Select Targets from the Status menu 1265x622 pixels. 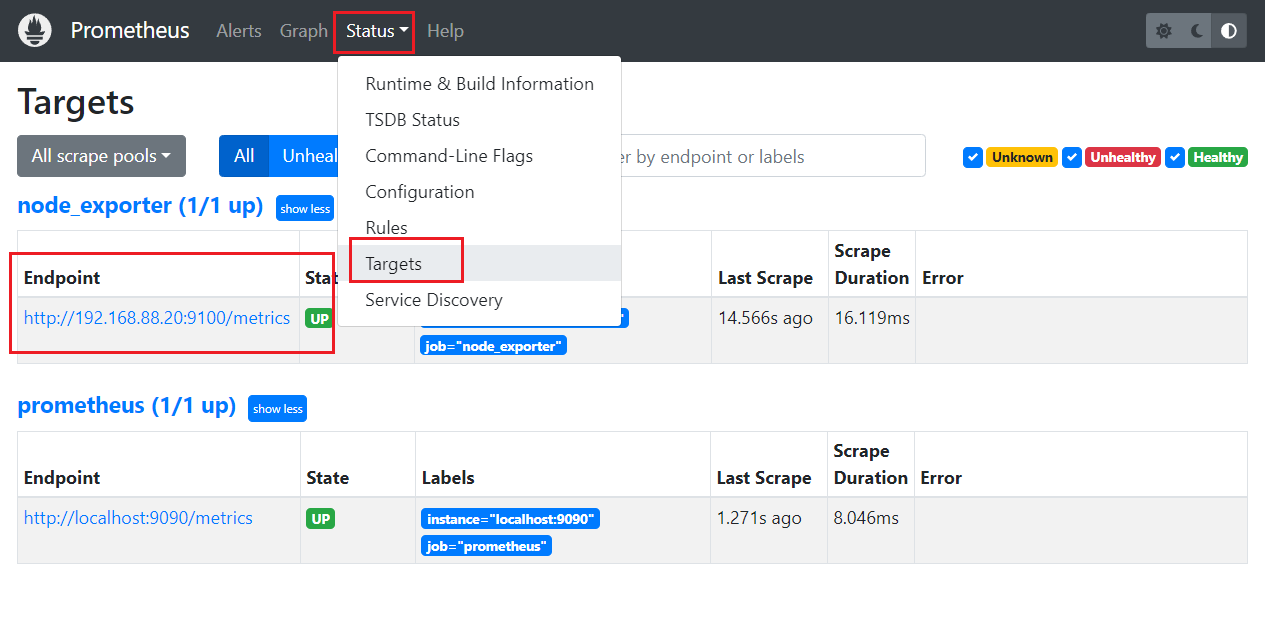(394, 264)
